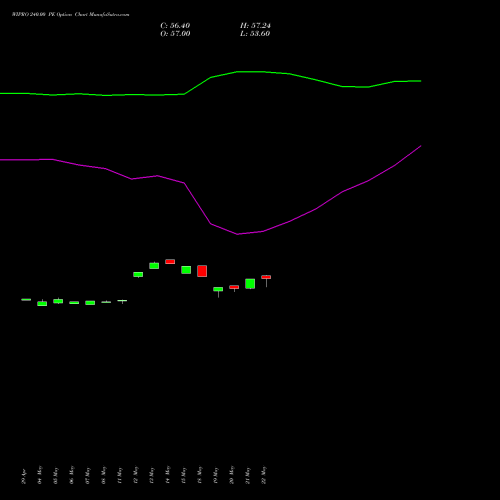
Task: Select the 20 May date label
Action: click(232, 475)
